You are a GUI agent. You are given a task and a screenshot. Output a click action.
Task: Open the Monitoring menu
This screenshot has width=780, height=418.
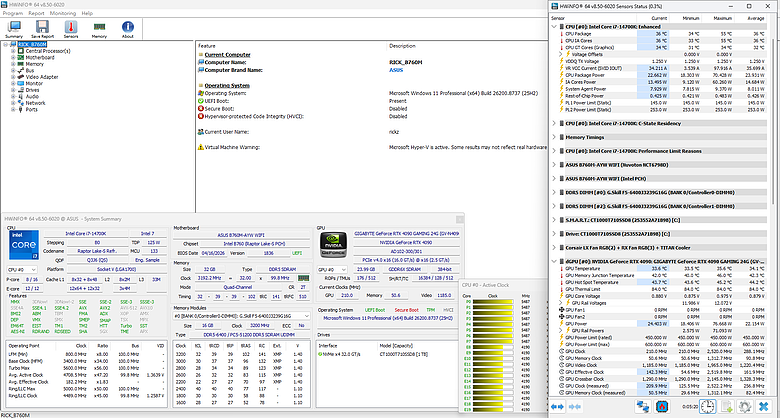click(63, 13)
